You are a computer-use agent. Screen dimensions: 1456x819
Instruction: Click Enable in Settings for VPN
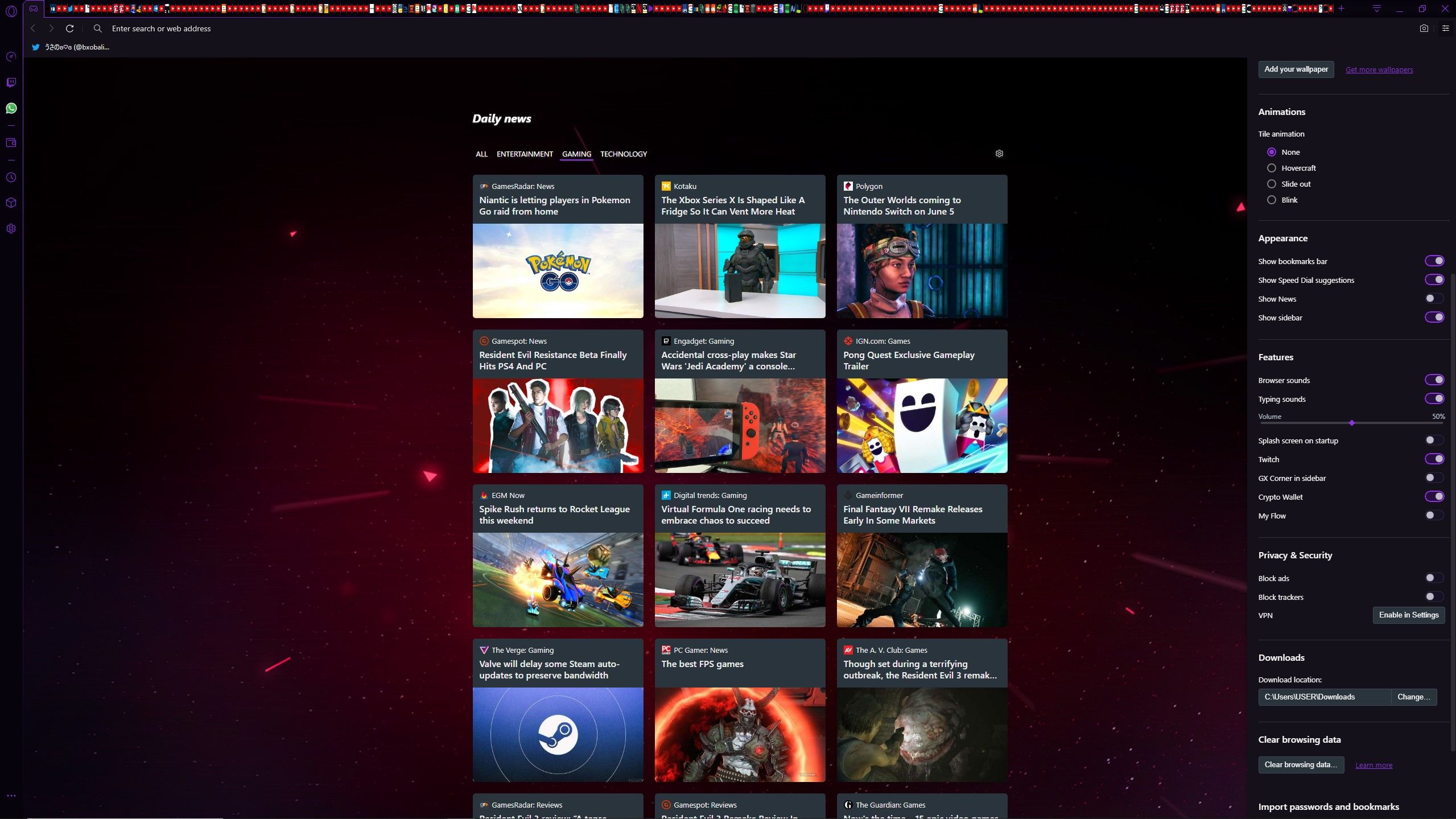[1409, 615]
